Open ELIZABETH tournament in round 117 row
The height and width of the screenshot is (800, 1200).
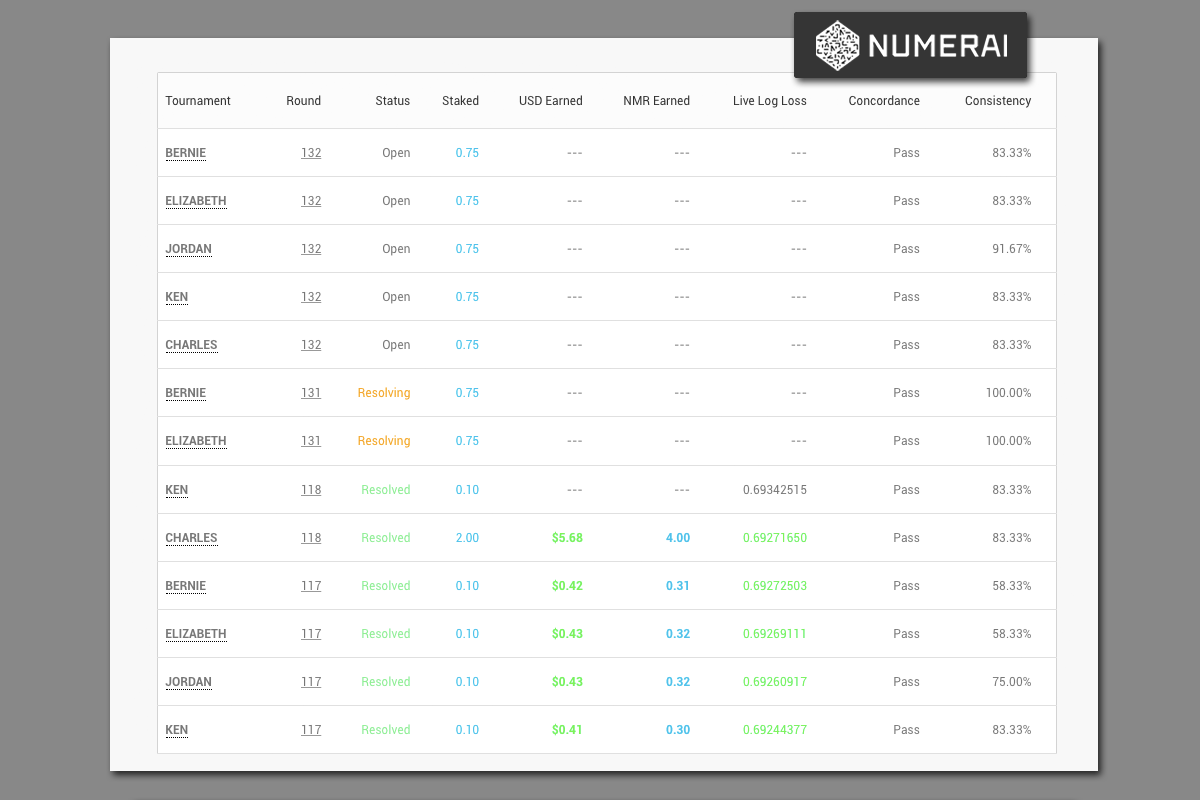coord(196,634)
